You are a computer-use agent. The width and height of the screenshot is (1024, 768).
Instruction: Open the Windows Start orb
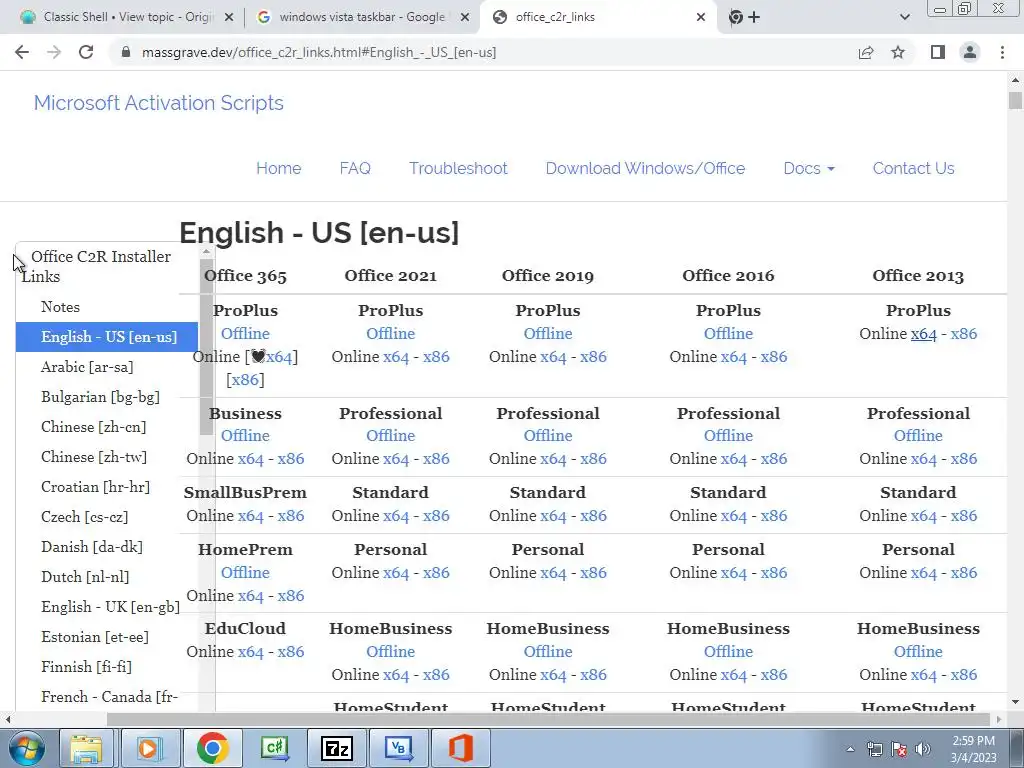[27, 748]
